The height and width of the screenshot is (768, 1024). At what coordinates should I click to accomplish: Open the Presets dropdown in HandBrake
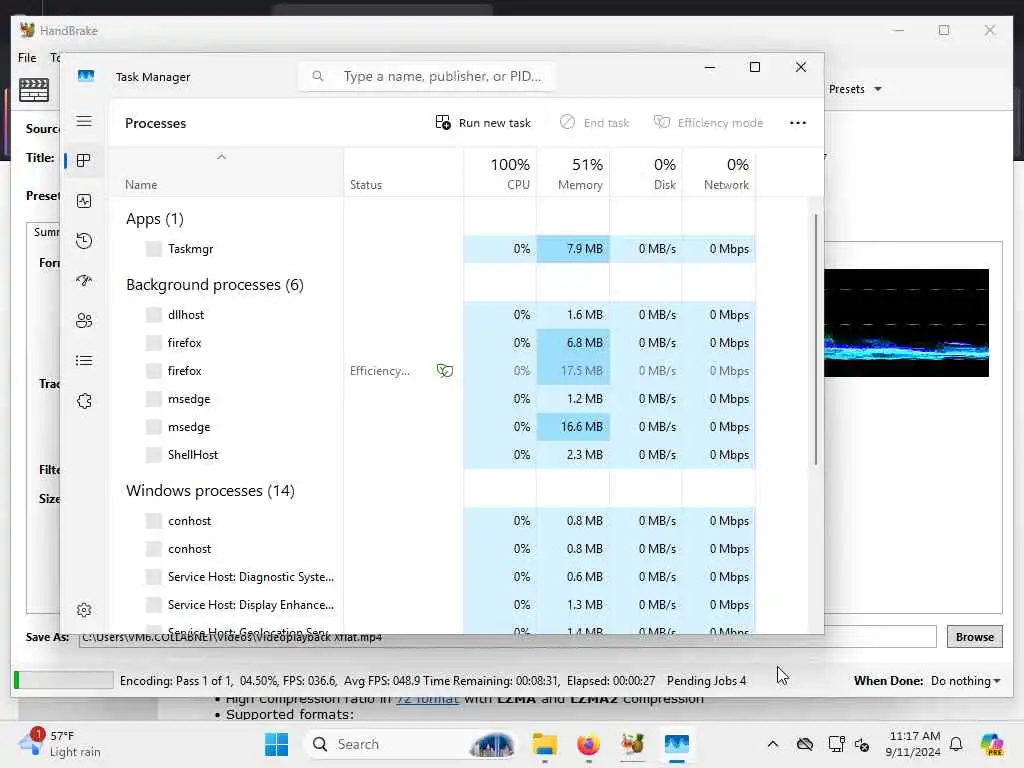pyautogui.click(x=855, y=89)
